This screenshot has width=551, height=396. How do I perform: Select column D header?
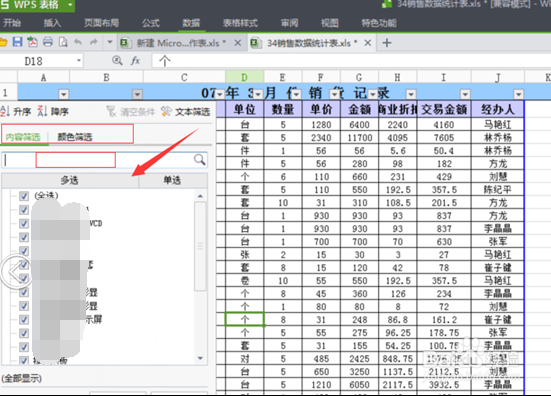tap(245, 77)
